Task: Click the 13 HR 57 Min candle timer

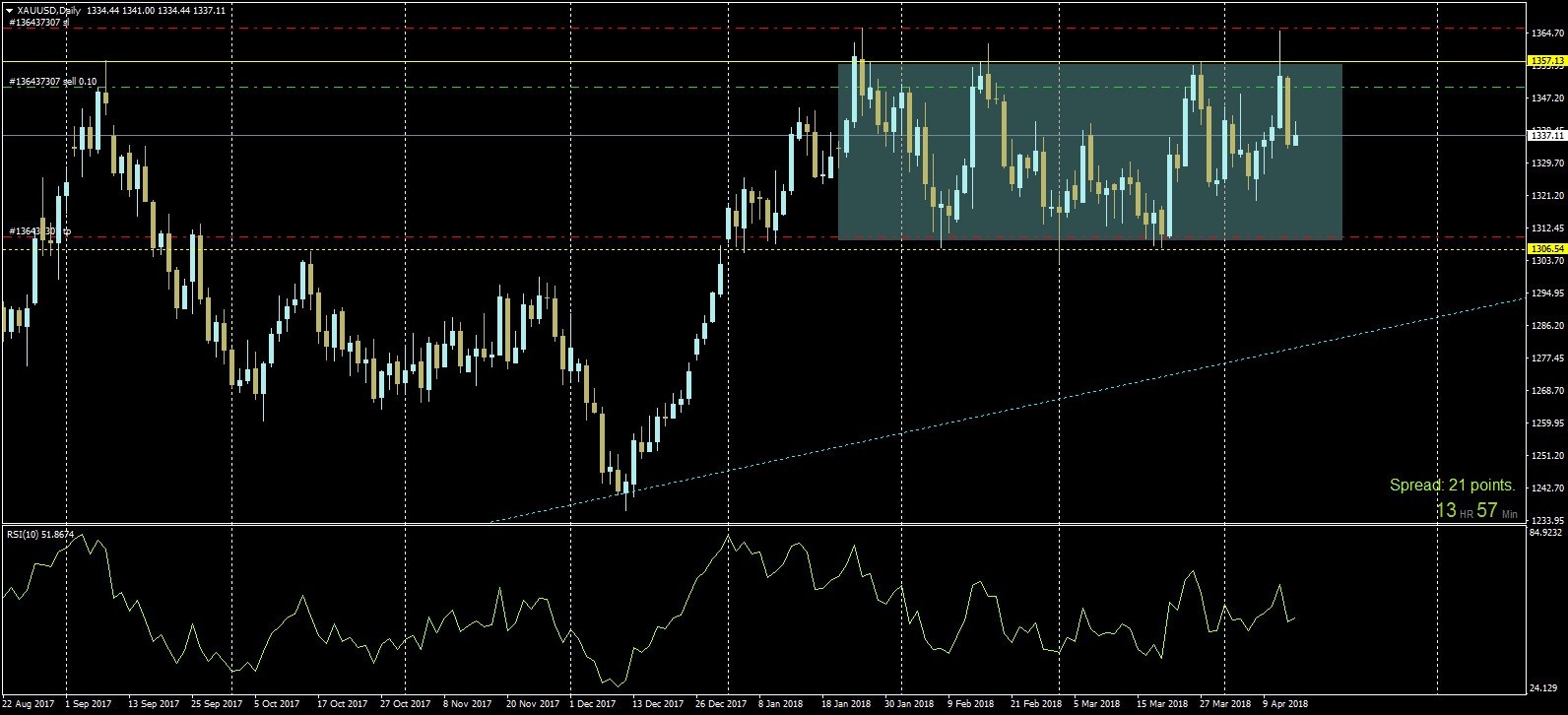Action: tap(1476, 510)
